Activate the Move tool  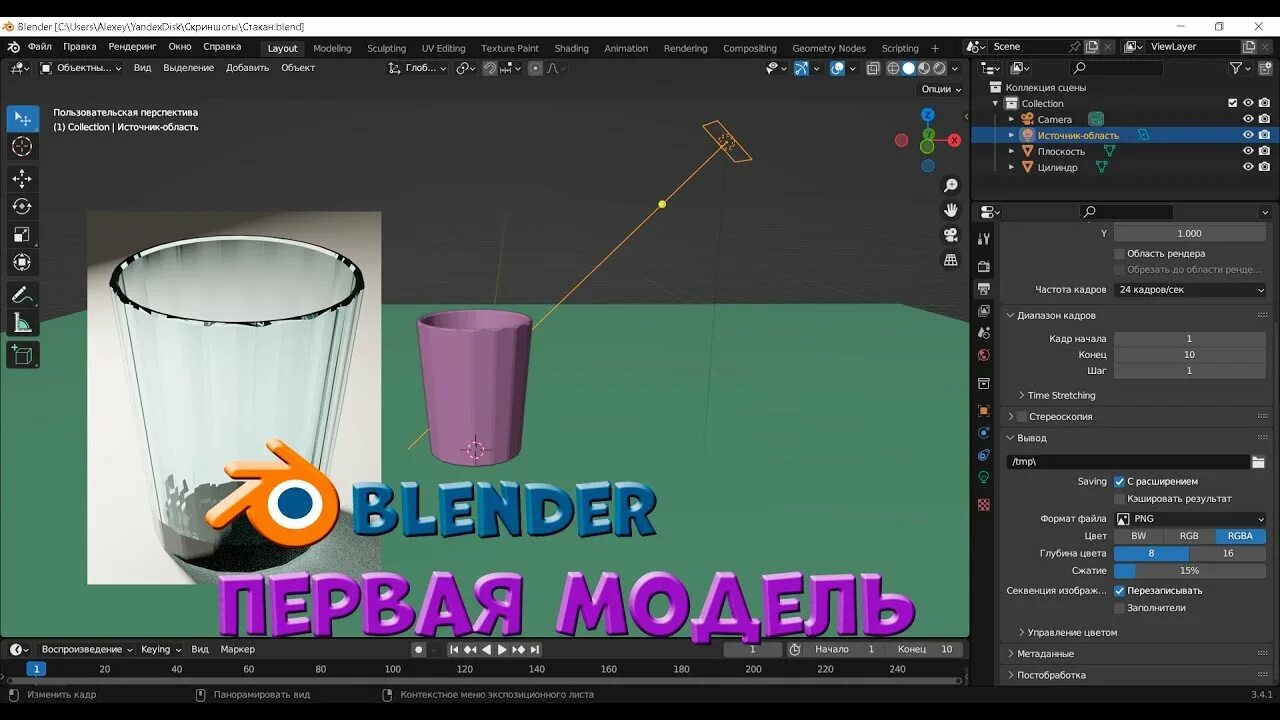tap(22, 179)
